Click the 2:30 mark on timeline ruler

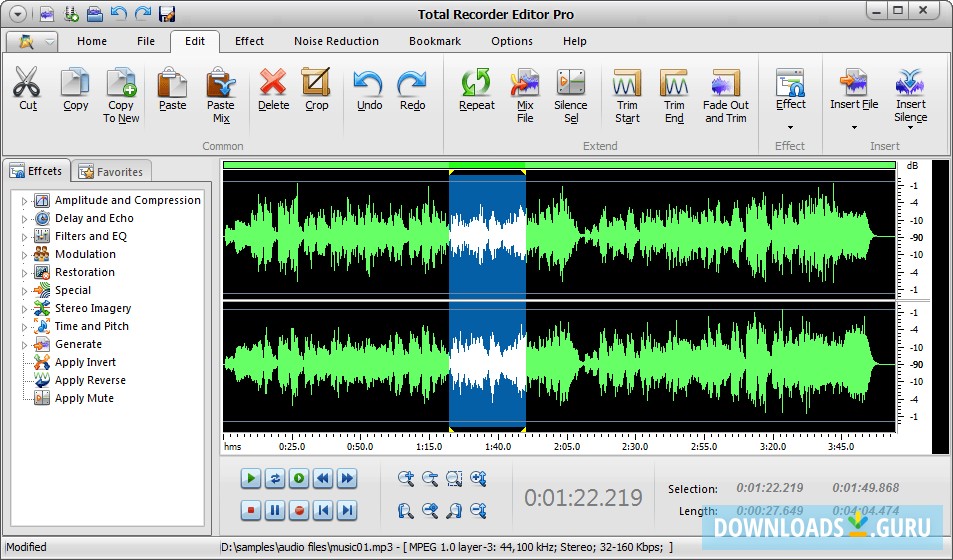click(634, 446)
